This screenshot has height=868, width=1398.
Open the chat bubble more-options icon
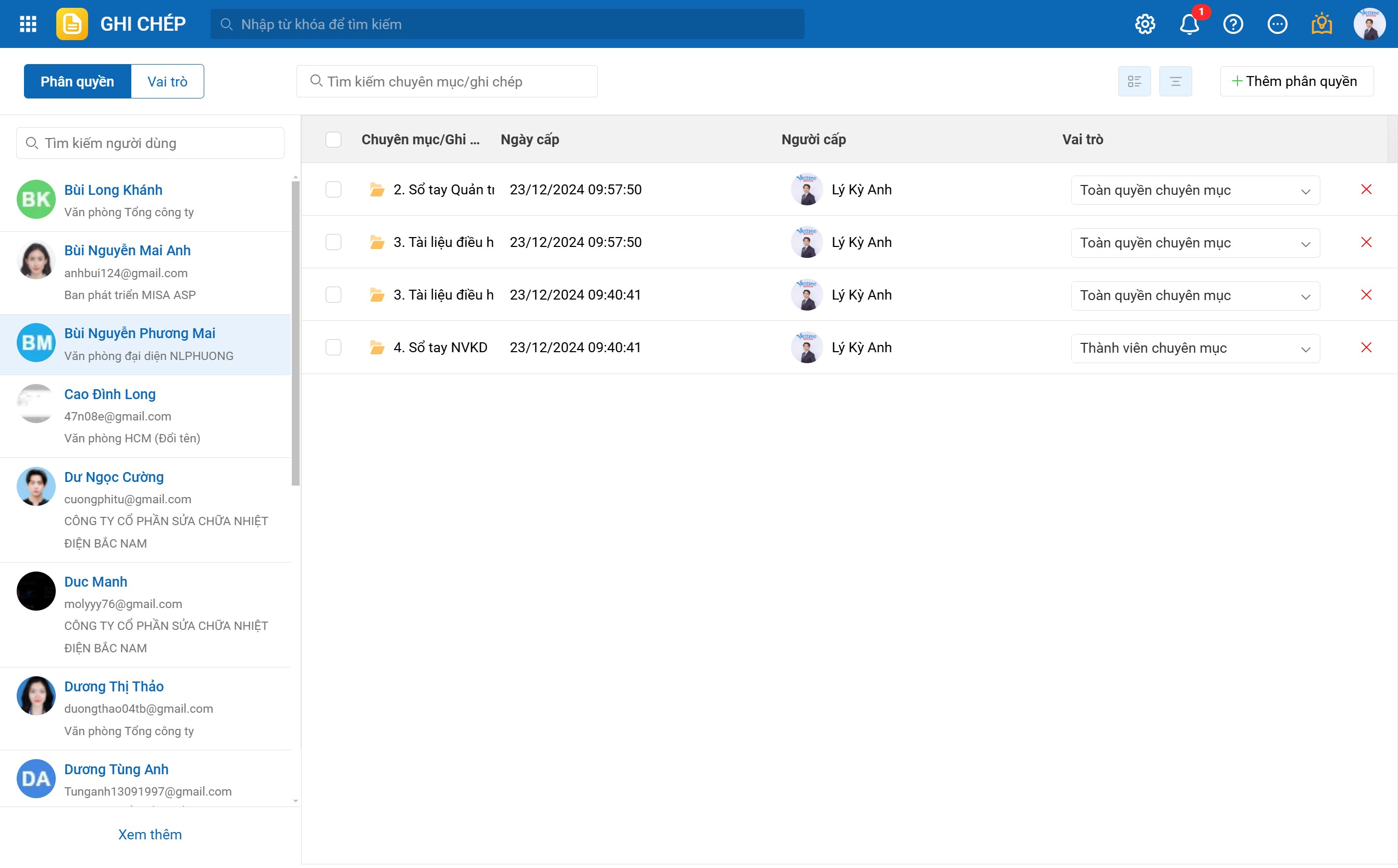[1277, 24]
